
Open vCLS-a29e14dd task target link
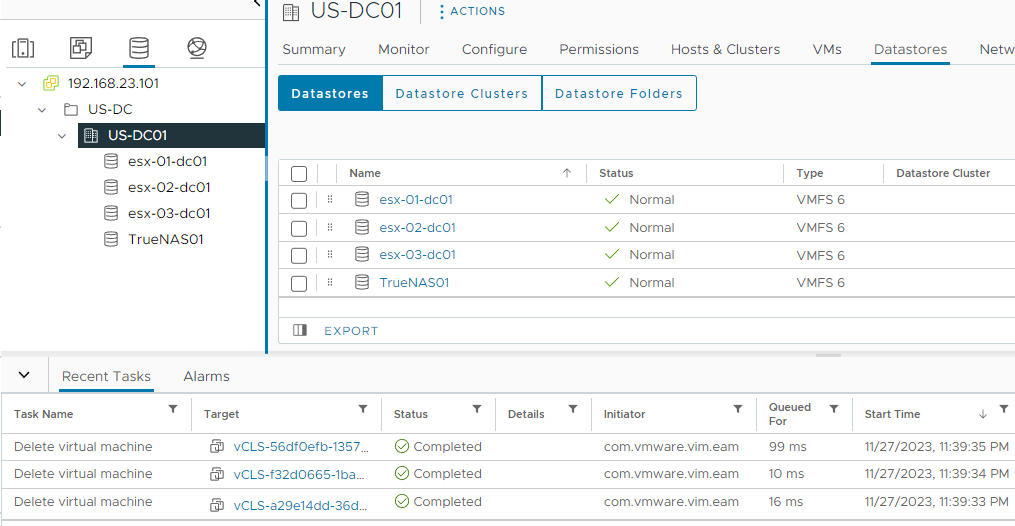300,505
